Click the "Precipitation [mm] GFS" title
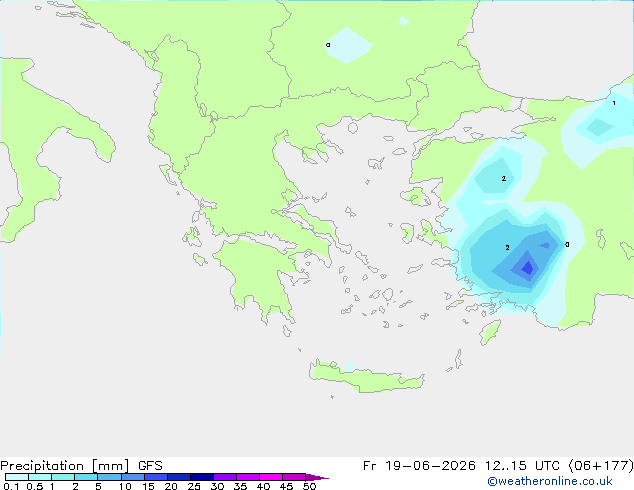634x490 pixels. 81,466
